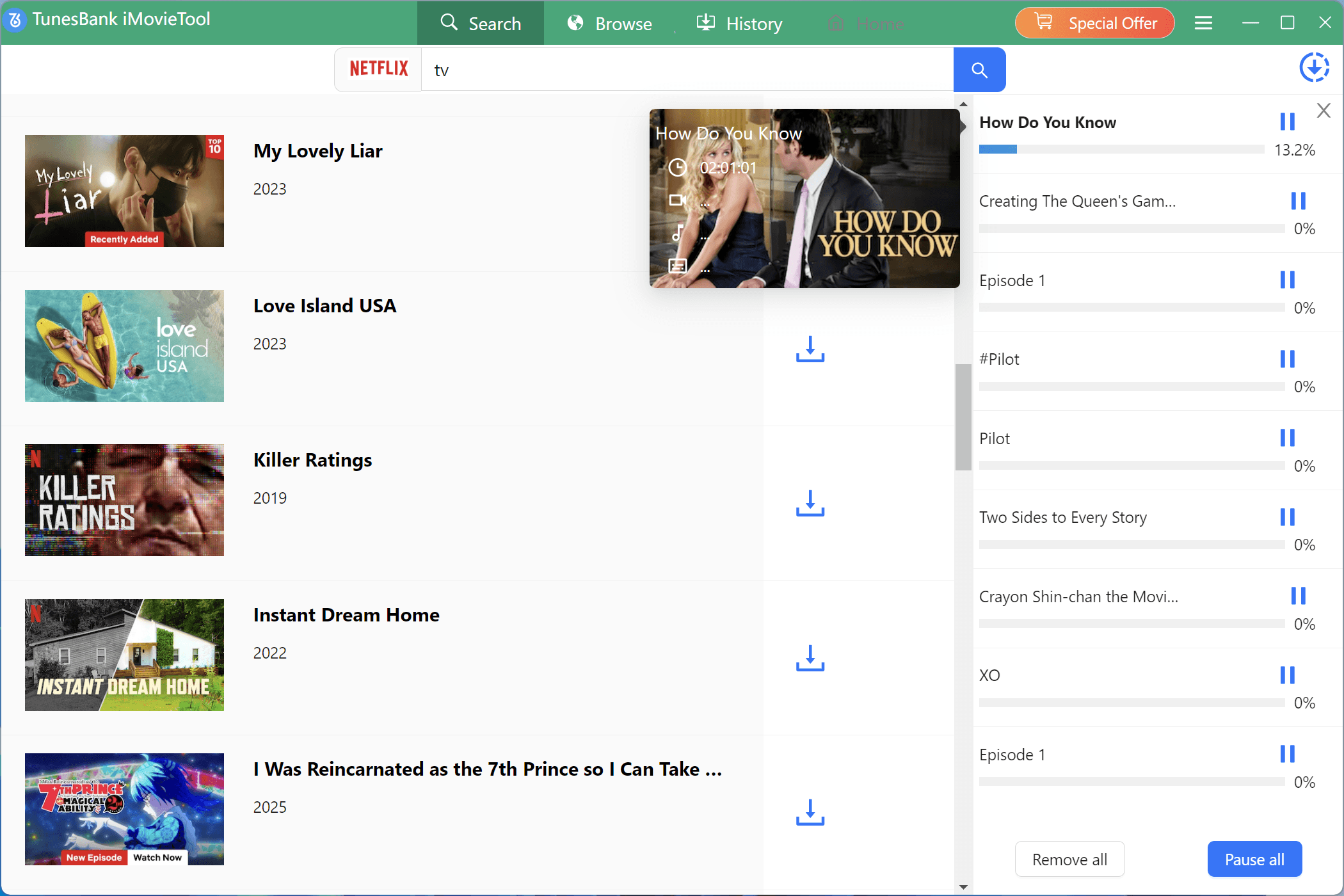Click the NETFLIX service selector

378,69
